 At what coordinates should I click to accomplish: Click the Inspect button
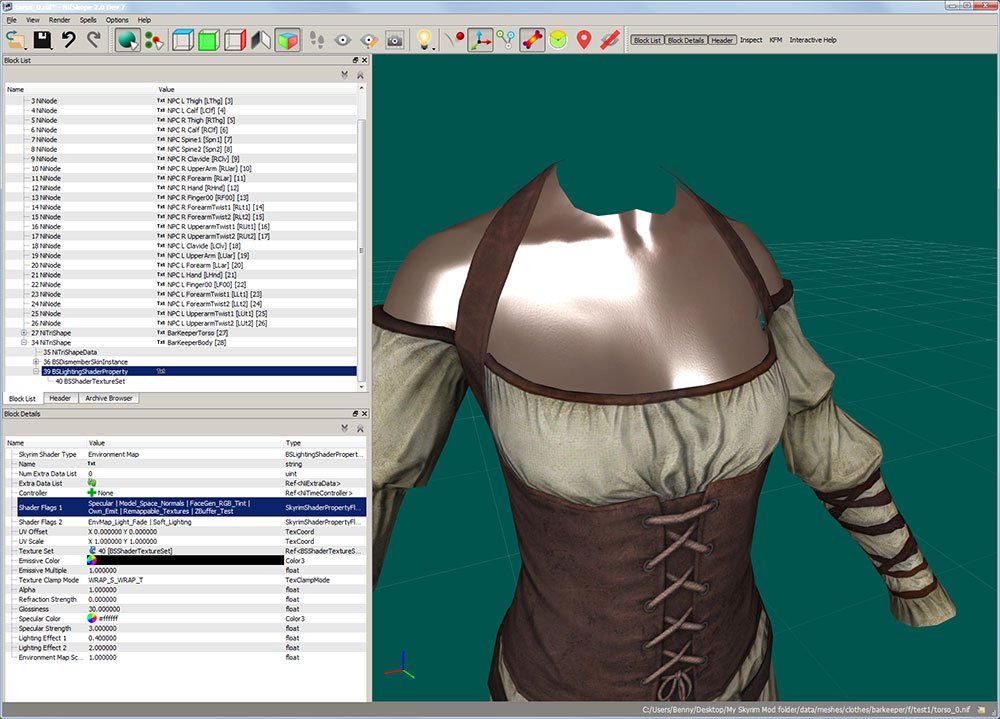(750, 40)
